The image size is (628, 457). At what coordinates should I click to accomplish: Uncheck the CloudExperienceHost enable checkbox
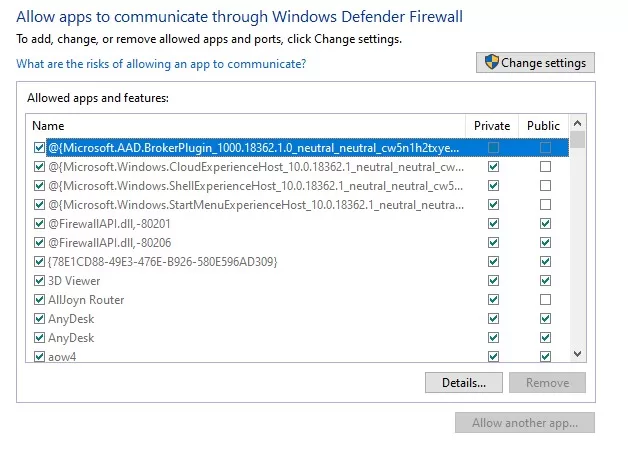39,166
